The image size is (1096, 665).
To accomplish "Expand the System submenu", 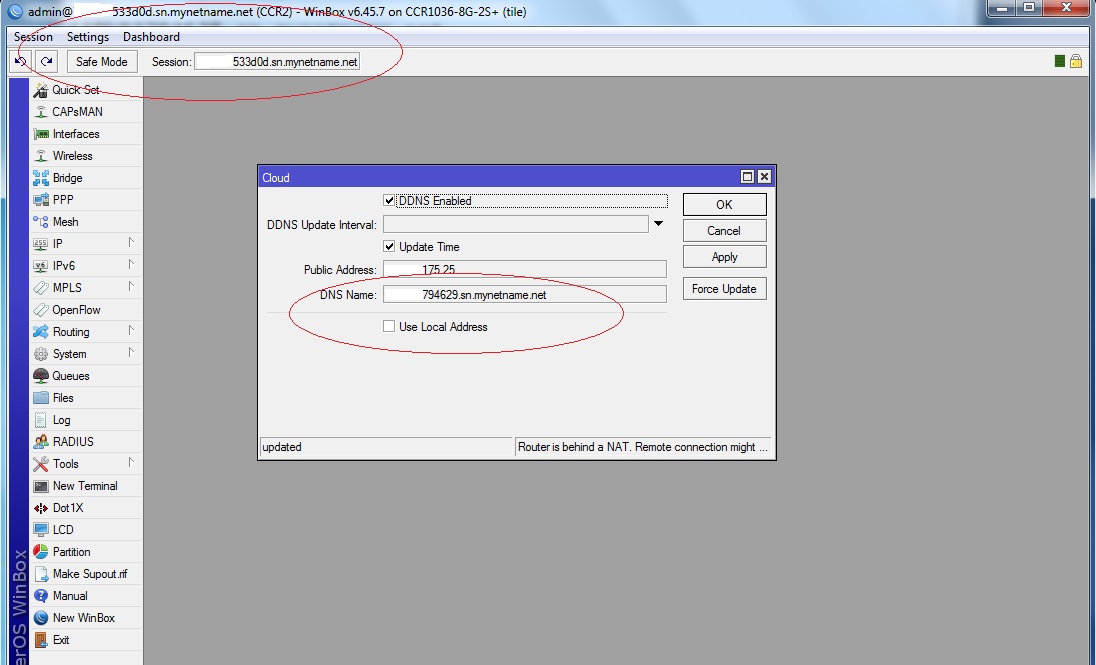I will pyautogui.click(x=131, y=353).
